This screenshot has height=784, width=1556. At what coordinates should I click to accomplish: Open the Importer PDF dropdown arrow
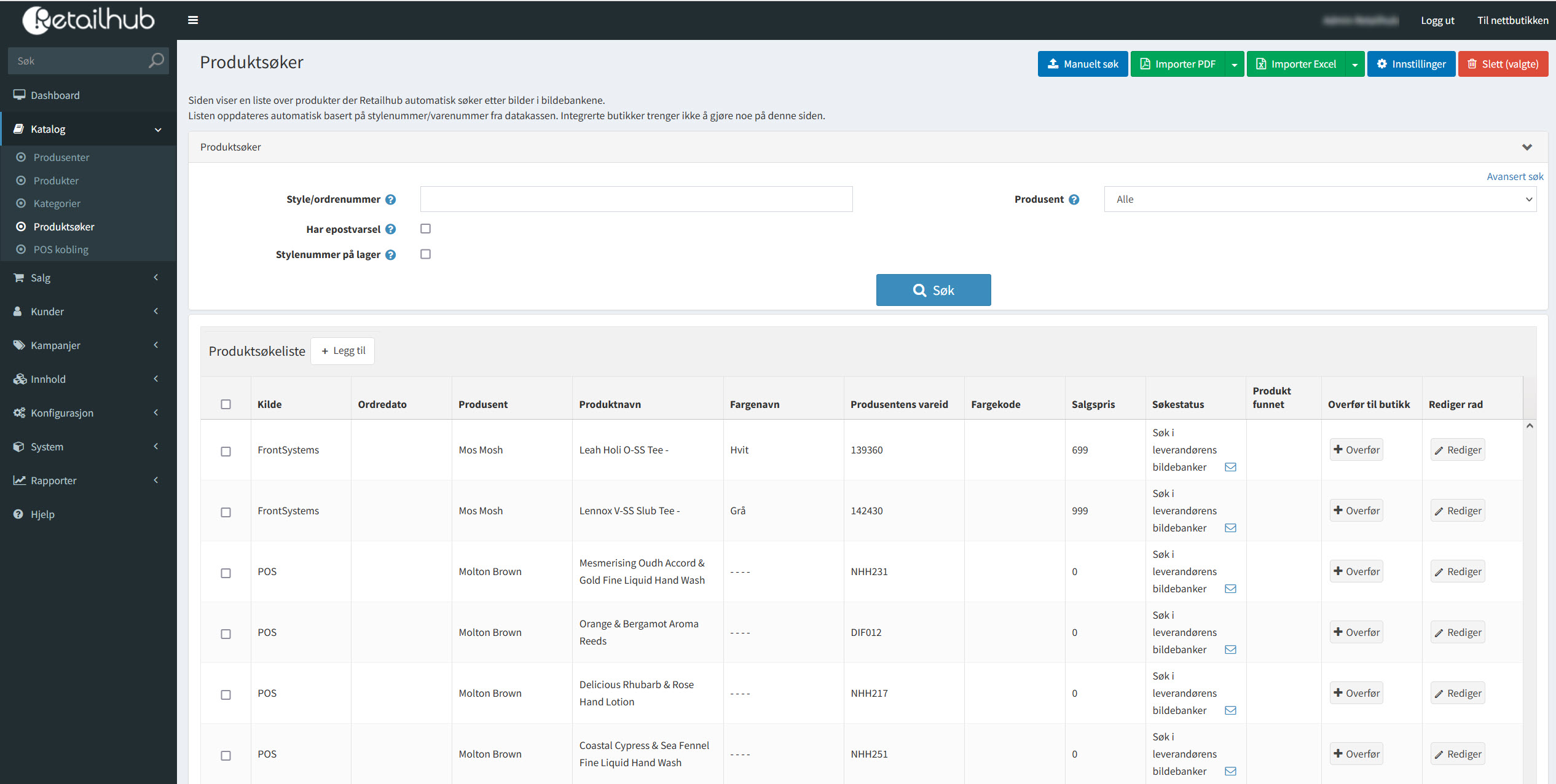click(1235, 64)
